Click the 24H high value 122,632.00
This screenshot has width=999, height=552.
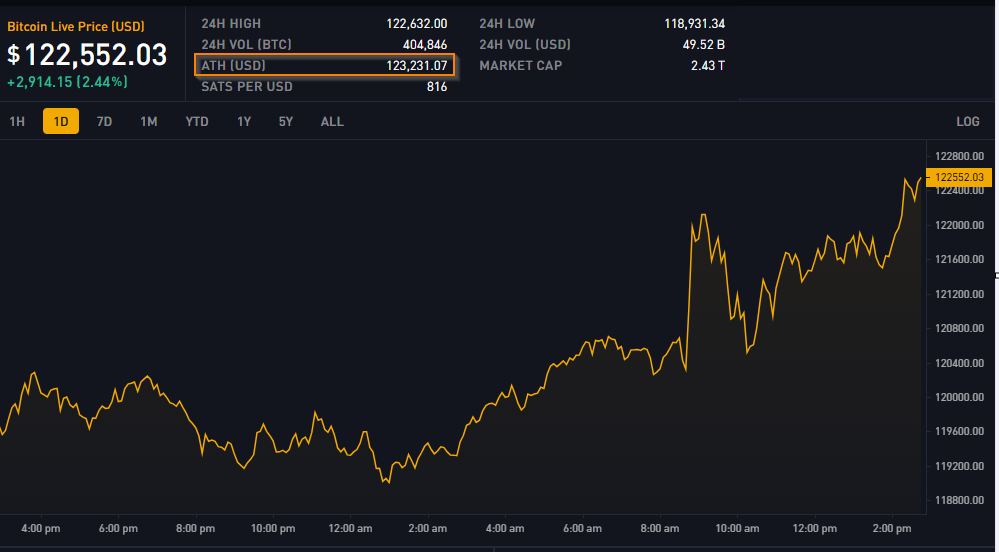tap(417, 24)
